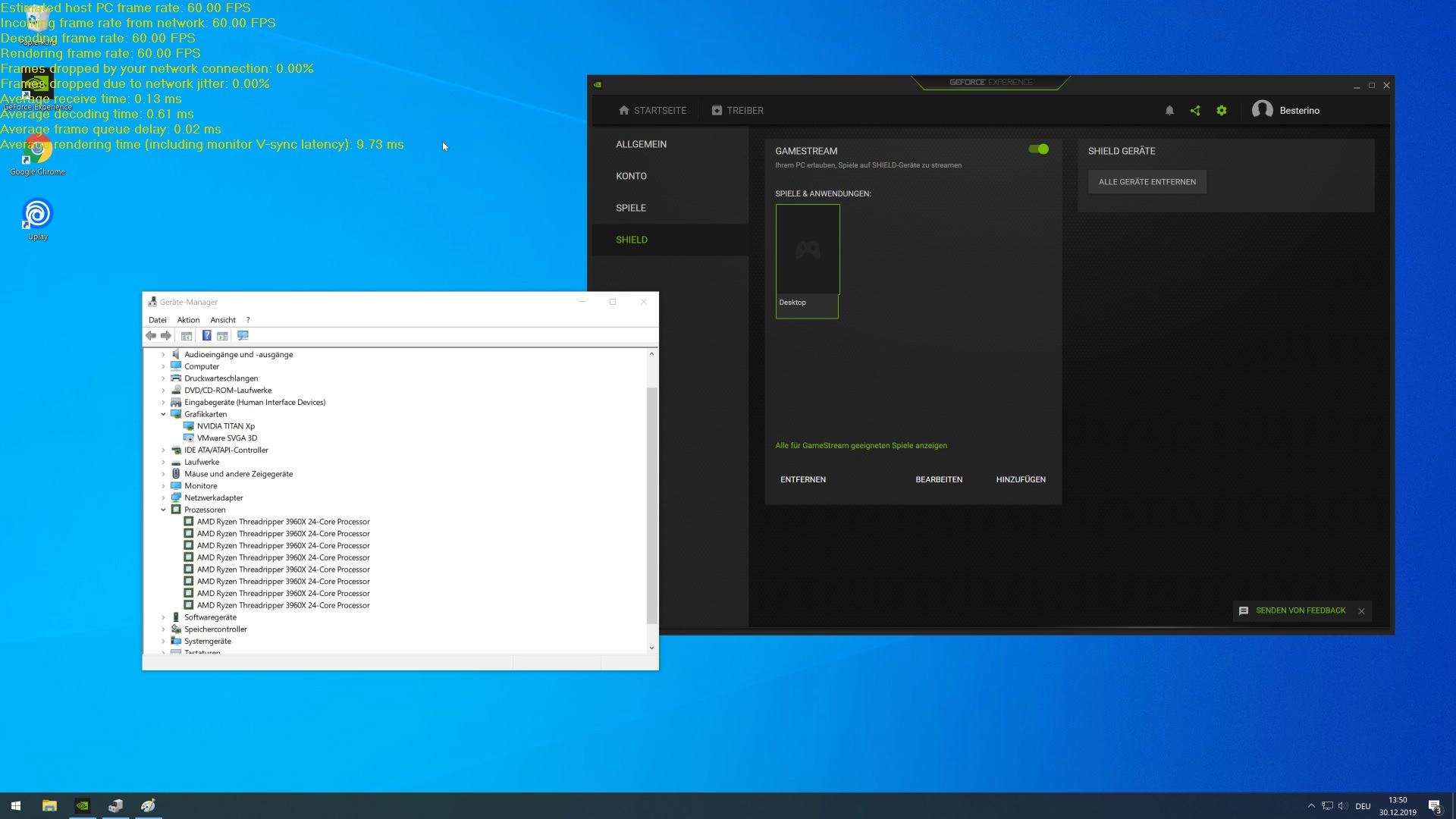Open File Explorer from the taskbar

coord(49,806)
